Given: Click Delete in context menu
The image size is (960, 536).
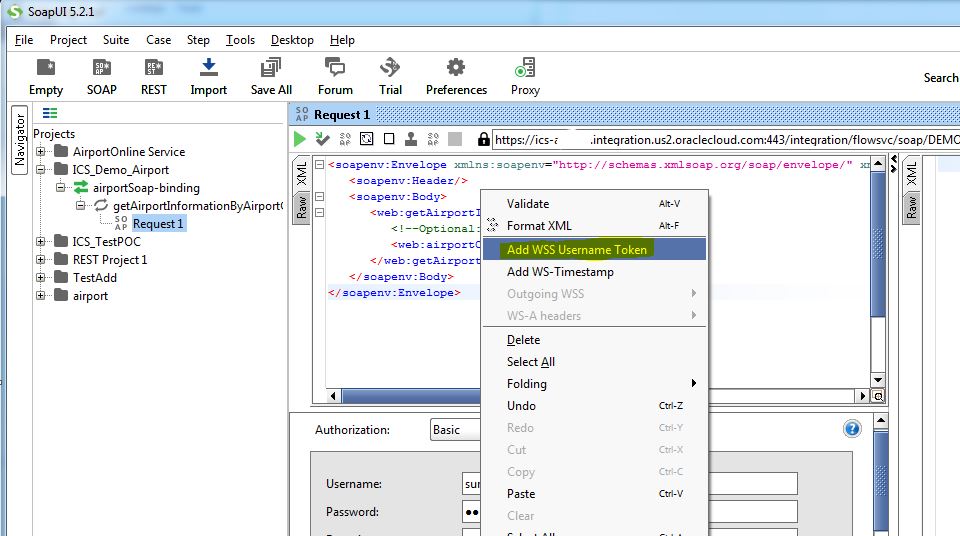Looking at the screenshot, I should 594,339.
